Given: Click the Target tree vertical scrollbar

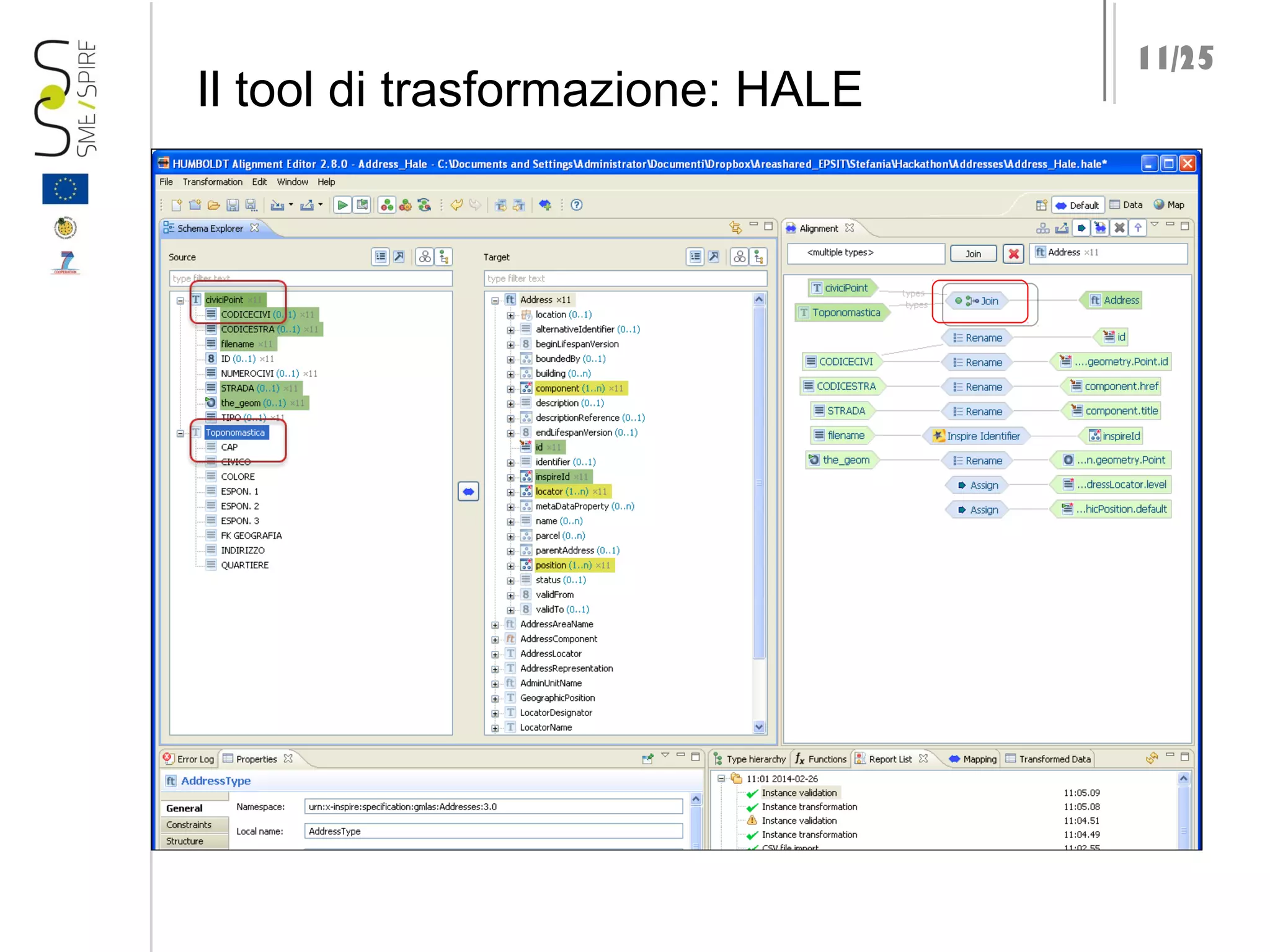Looking at the screenshot, I should click(759, 513).
